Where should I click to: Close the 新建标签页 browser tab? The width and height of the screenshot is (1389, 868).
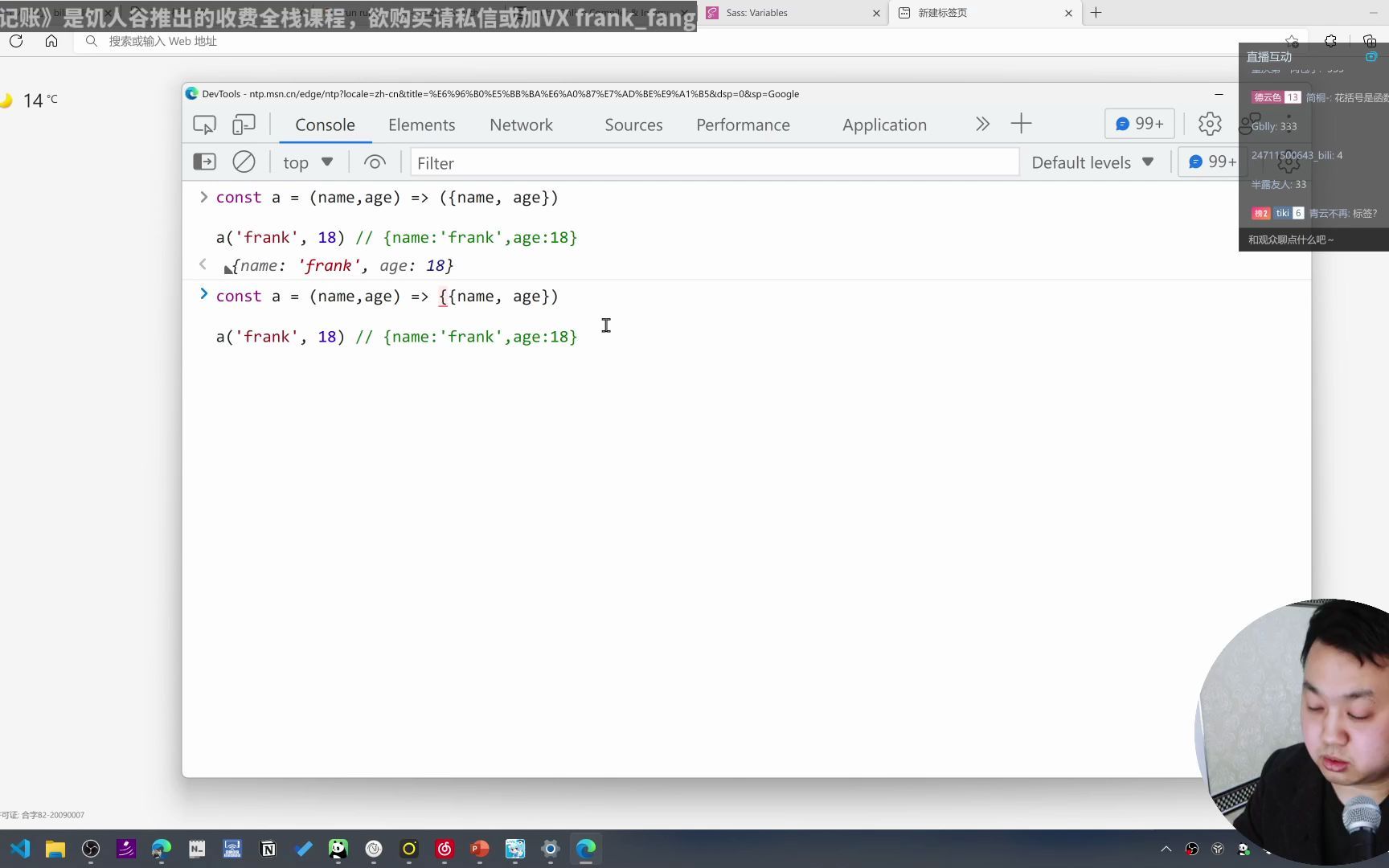(1068, 13)
